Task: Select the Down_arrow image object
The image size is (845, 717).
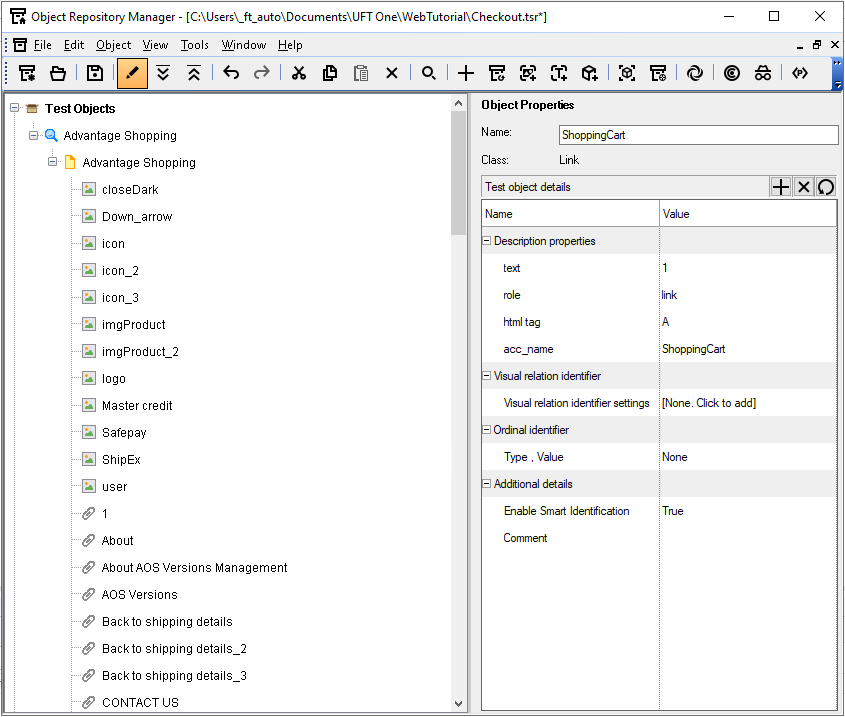Action: click(137, 216)
